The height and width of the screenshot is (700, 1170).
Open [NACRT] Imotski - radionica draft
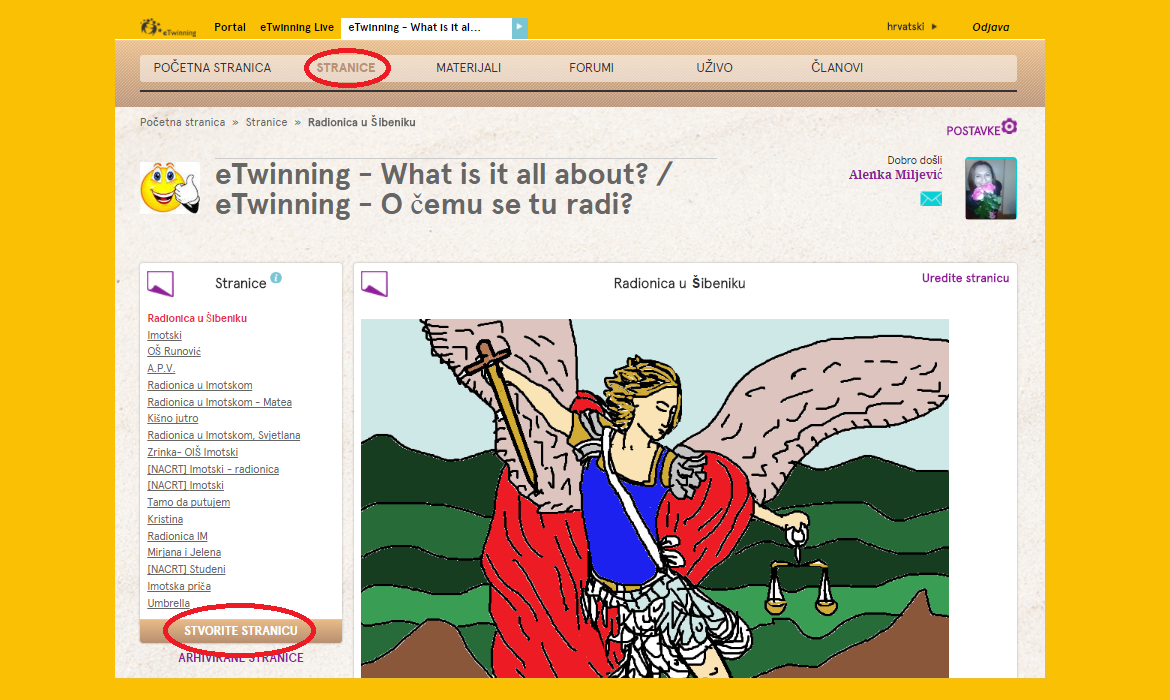[x=213, y=469]
